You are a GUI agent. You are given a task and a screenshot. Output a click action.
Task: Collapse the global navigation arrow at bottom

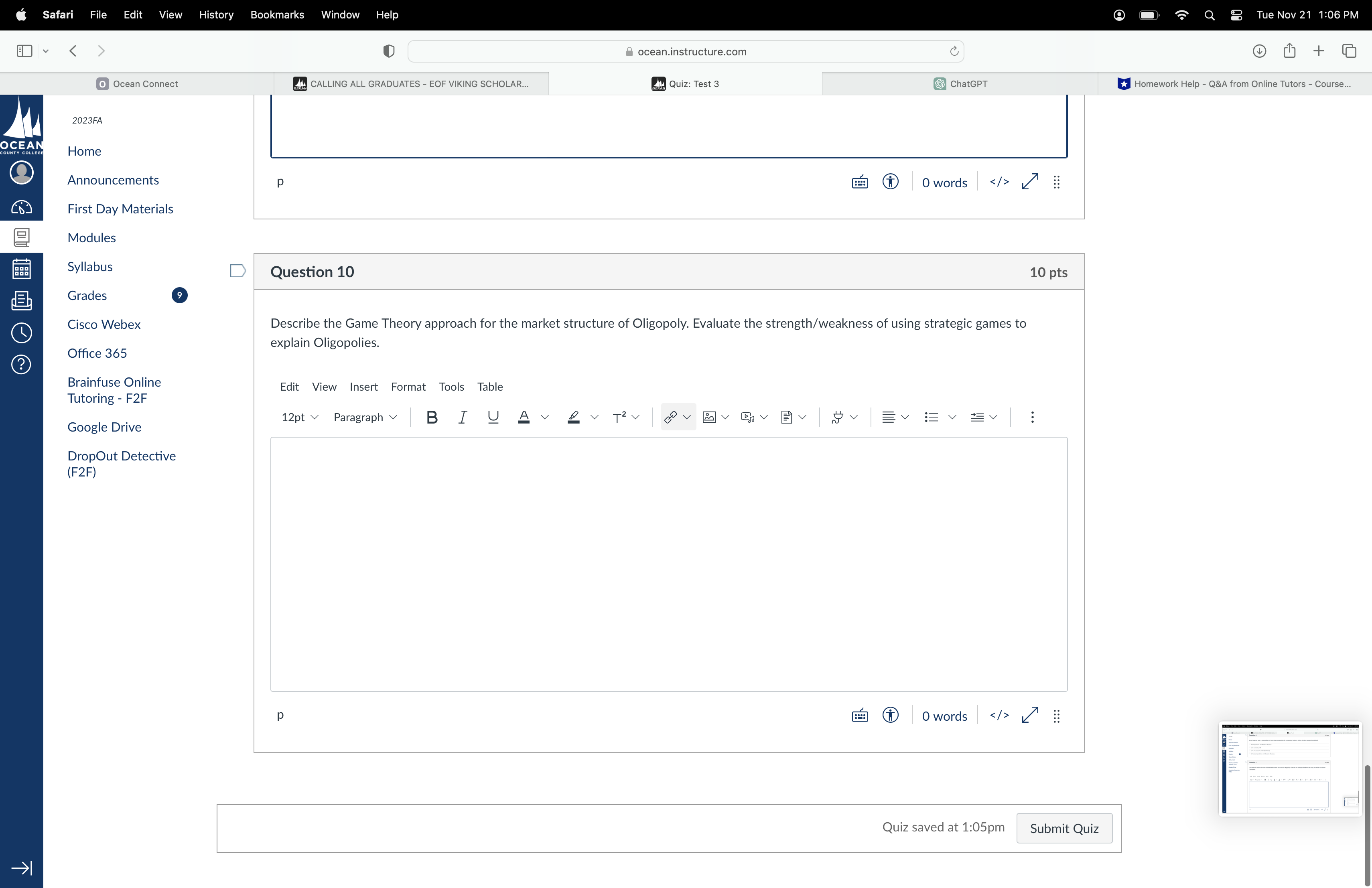coord(21,867)
